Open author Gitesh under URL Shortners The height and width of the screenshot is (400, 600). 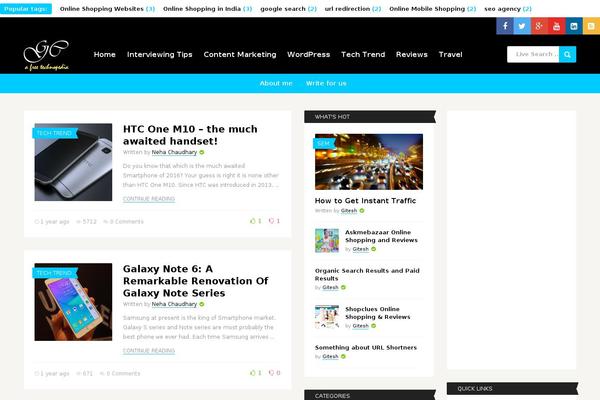[x=330, y=356]
